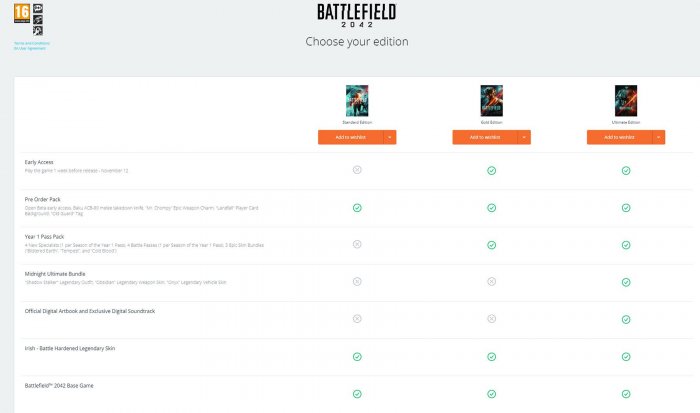The height and width of the screenshot is (413, 700).
Task: Click Gold Edition Midnight Ultimate Bundle cross icon
Action: point(491,281)
